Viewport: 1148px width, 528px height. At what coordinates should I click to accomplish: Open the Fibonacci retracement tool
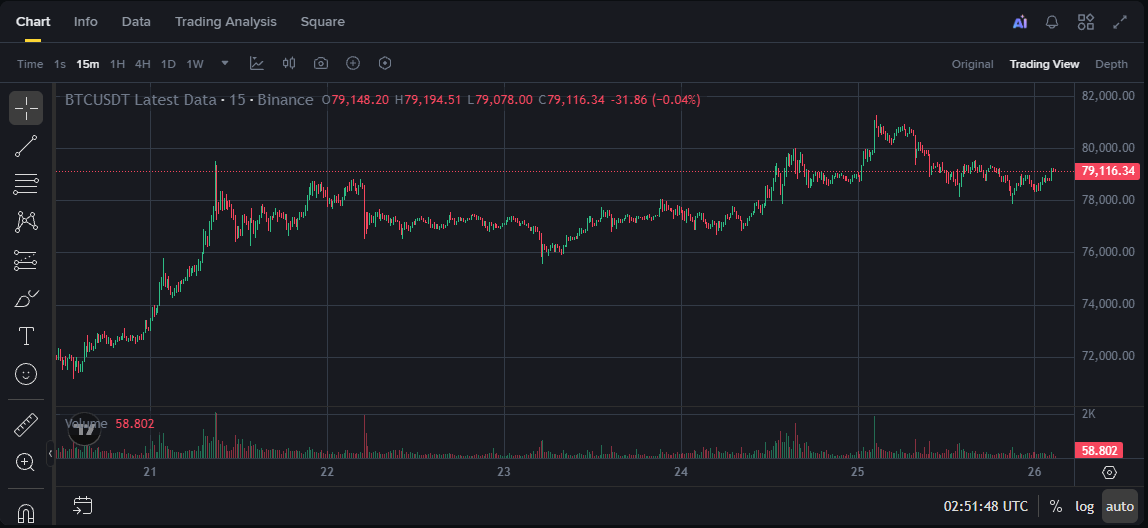[x=26, y=184]
